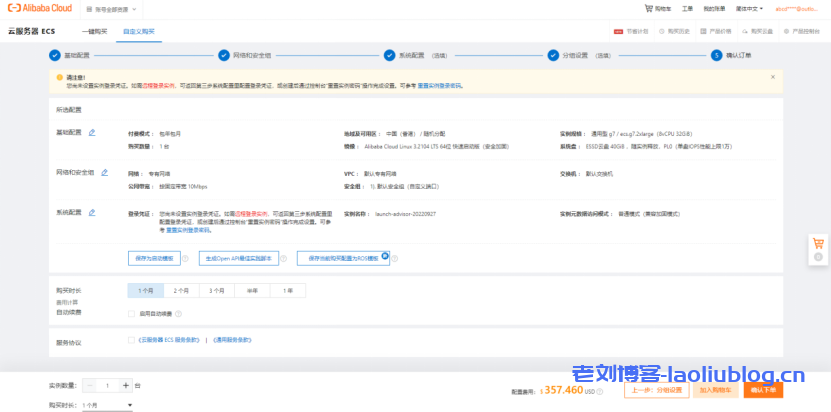
Task: Click the 加入购物车 button
Action: pos(714,390)
